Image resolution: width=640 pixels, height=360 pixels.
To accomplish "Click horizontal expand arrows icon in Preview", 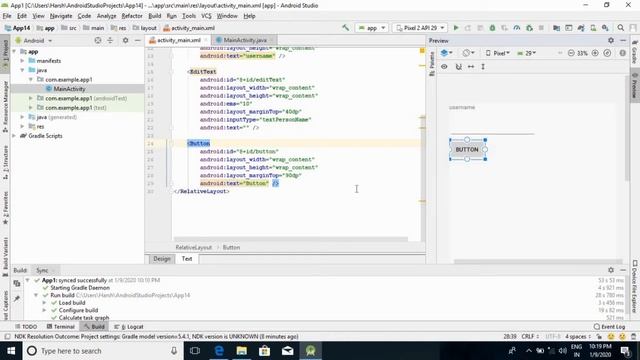I will (x=471, y=67).
